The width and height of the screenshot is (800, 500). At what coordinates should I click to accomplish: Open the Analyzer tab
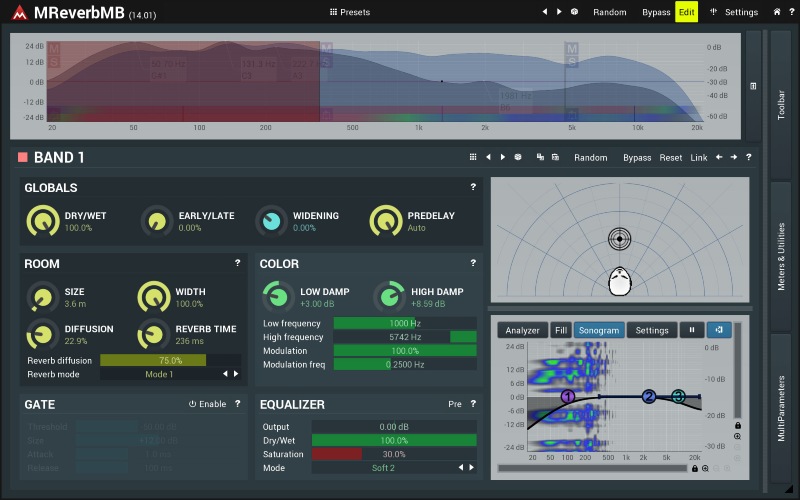[x=522, y=330]
